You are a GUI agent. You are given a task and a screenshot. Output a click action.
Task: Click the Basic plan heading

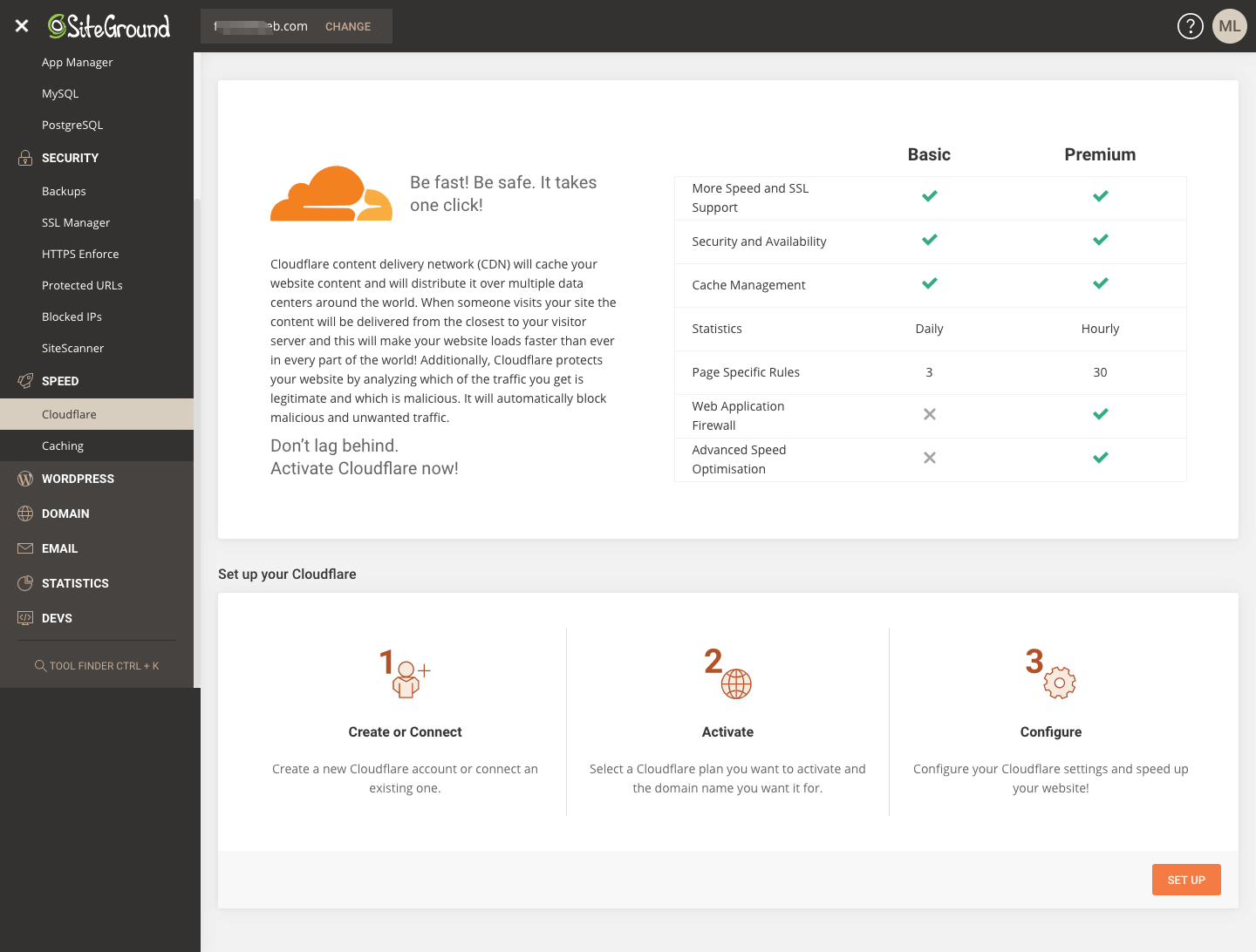click(929, 154)
